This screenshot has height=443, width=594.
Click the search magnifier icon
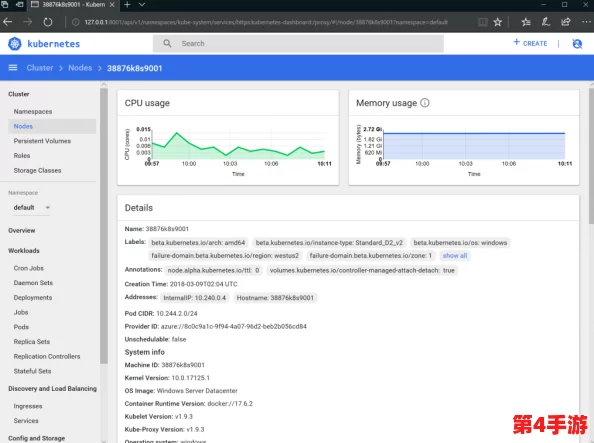[167, 44]
